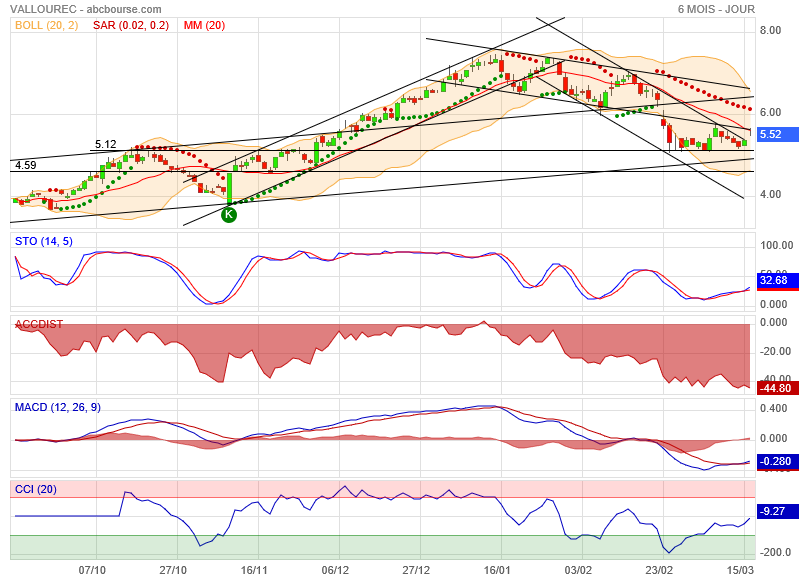Click the 03/02 date on the axis
Screen dimensions: 799x580
(578, 570)
